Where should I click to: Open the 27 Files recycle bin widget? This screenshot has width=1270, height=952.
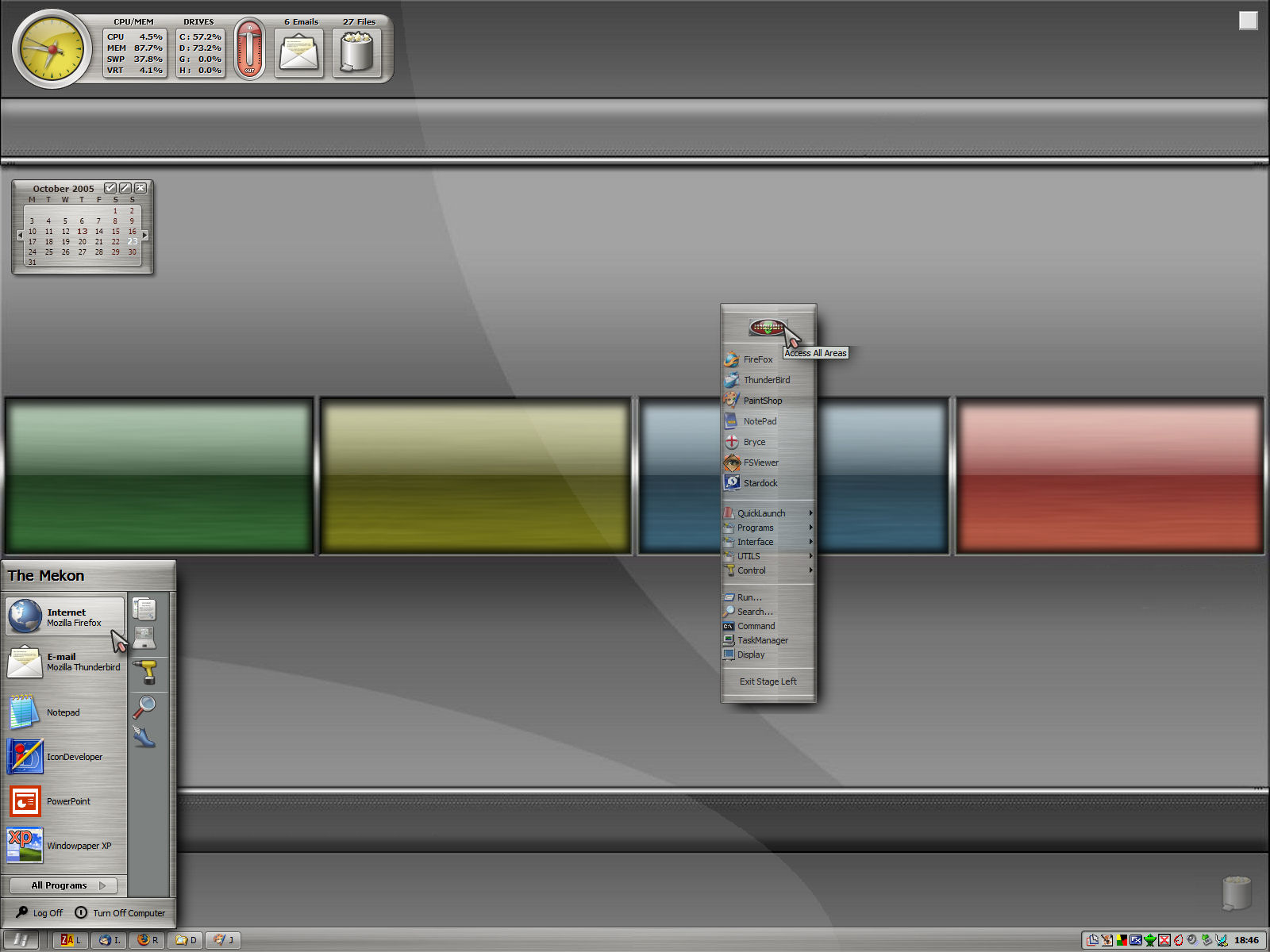pyautogui.click(x=356, y=52)
